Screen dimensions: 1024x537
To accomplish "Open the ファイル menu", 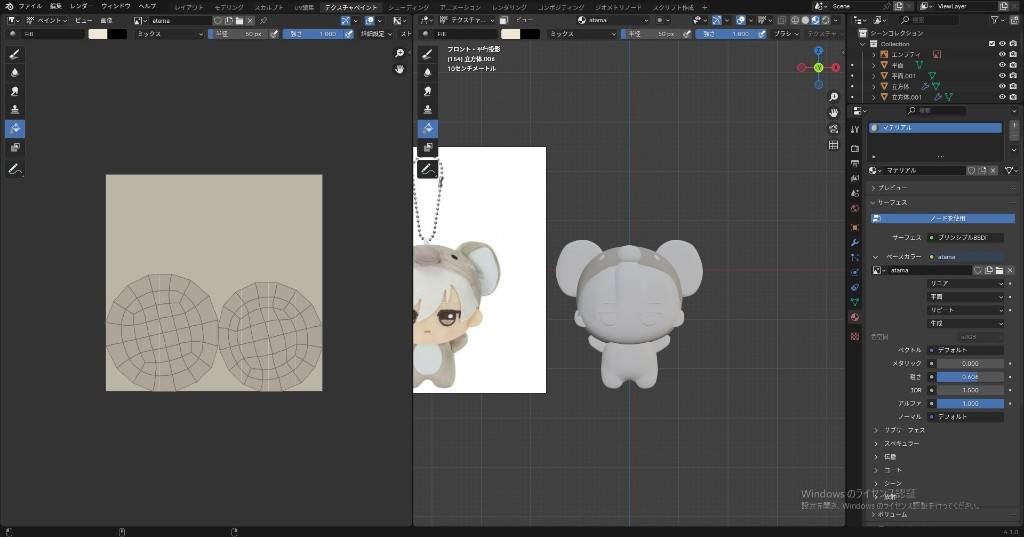I will [x=30, y=6].
